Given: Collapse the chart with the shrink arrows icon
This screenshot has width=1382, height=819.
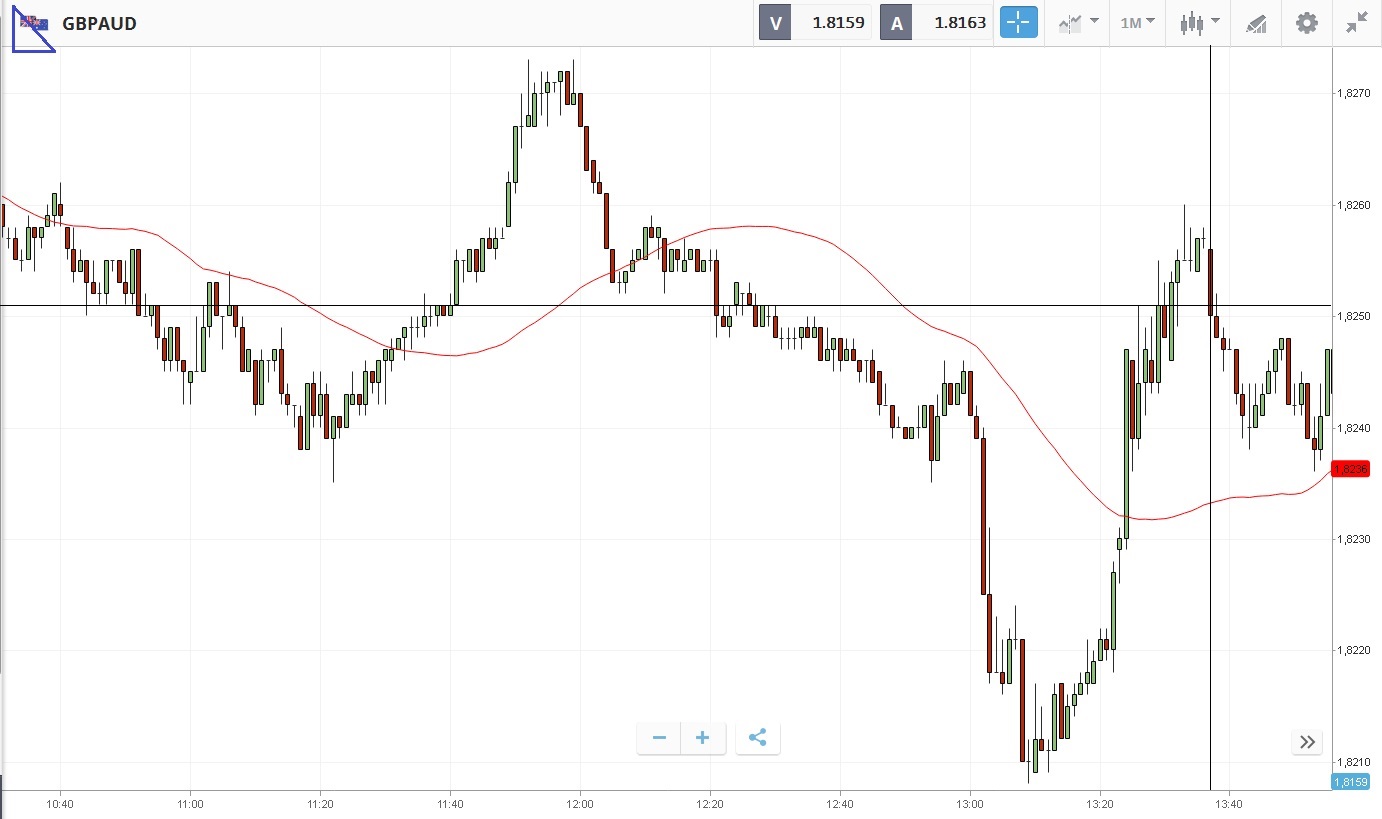Looking at the screenshot, I should click(x=1356, y=22).
